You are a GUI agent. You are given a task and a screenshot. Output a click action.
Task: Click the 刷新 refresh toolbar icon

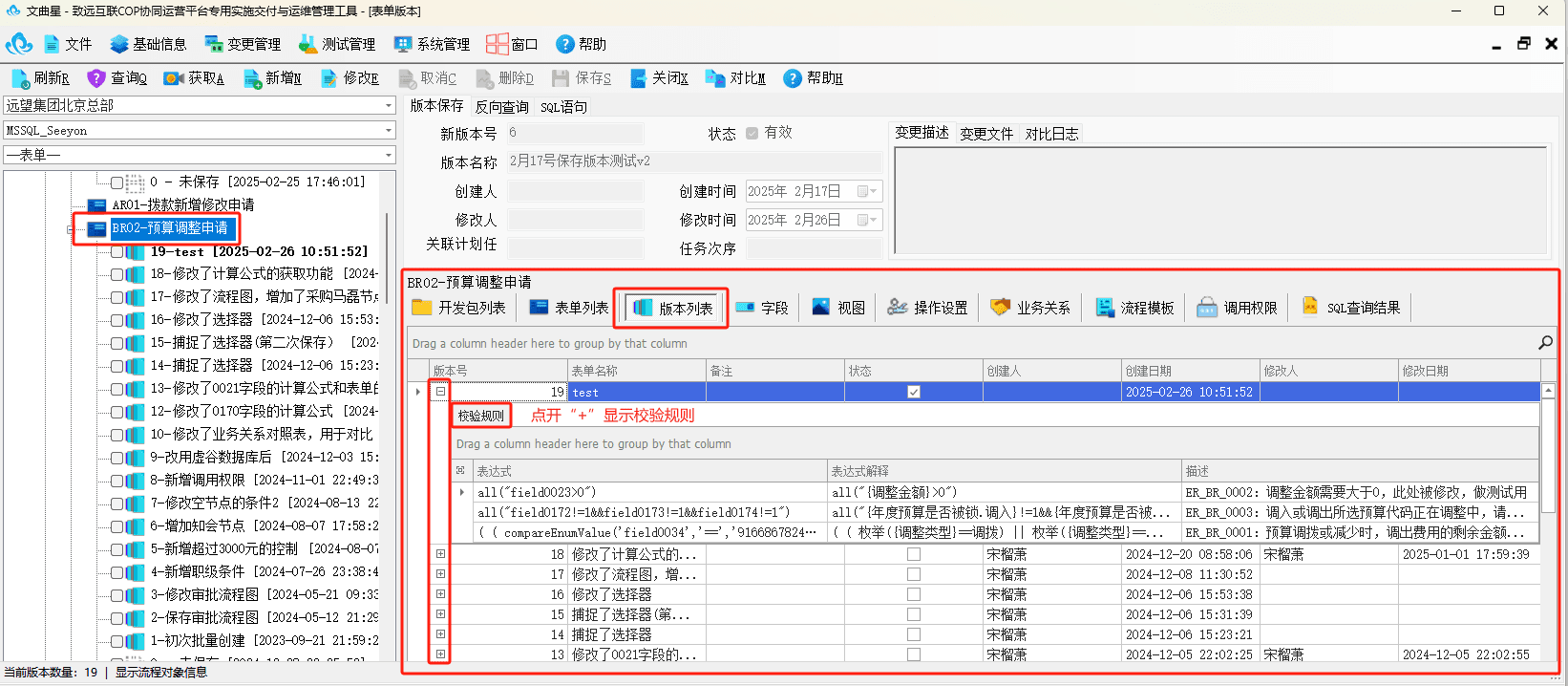[21, 78]
